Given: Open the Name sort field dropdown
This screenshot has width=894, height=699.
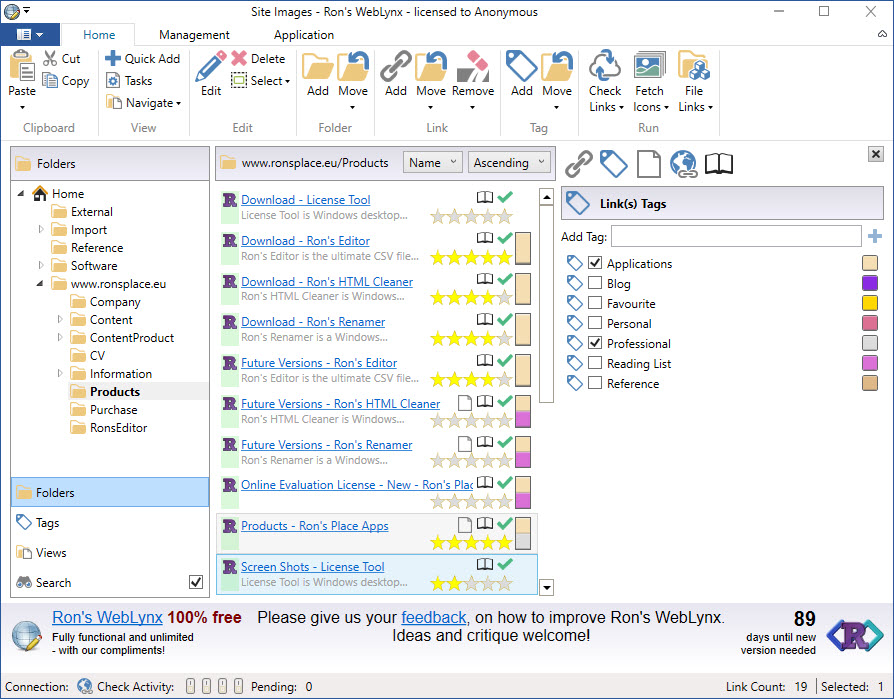Looking at the screenshot, I should pyautogui.click(x=432, y=163).
